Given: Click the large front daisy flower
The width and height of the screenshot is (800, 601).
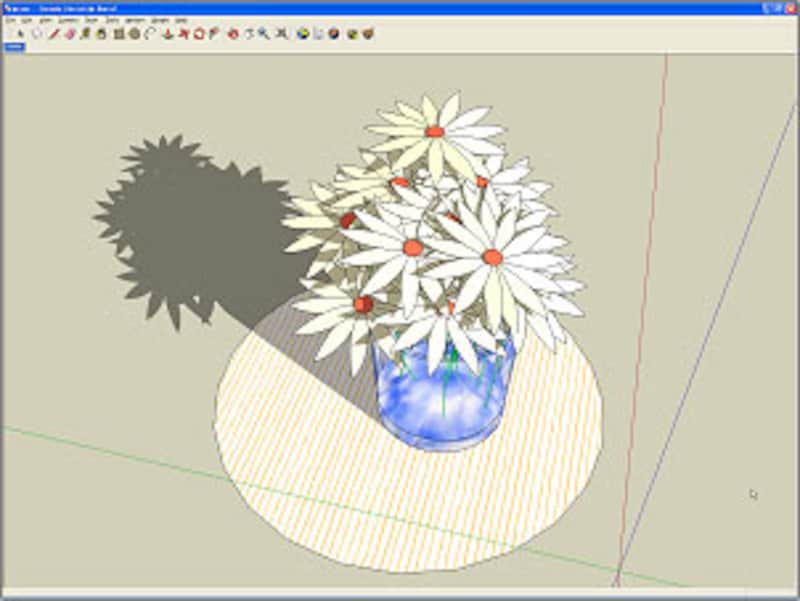Looking at the screenshot, I should [x=492, y=258].
